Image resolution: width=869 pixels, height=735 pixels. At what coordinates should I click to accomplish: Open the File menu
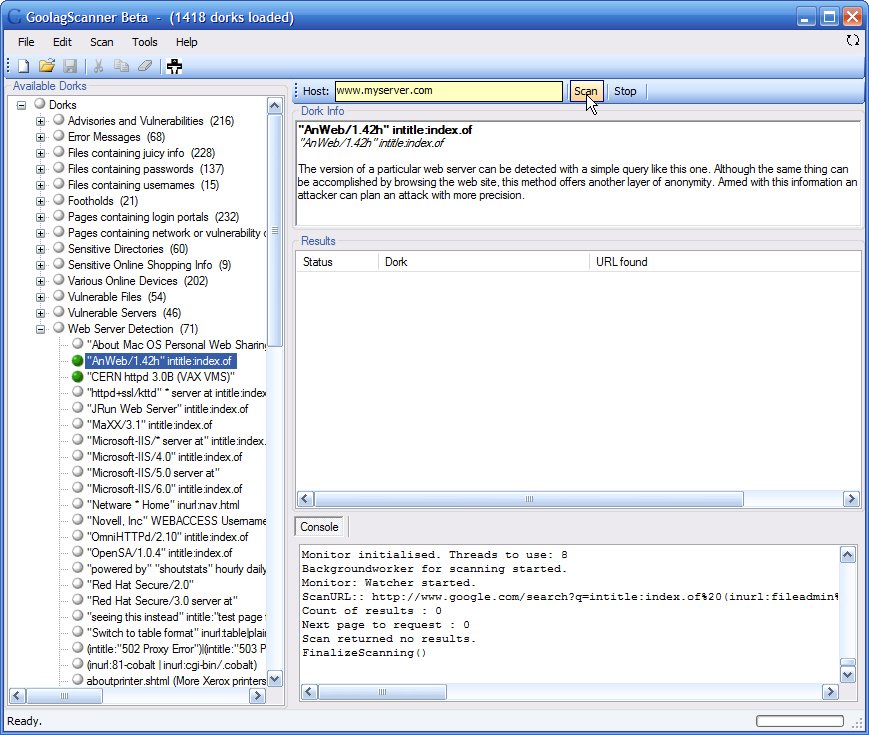click(26, 42)
